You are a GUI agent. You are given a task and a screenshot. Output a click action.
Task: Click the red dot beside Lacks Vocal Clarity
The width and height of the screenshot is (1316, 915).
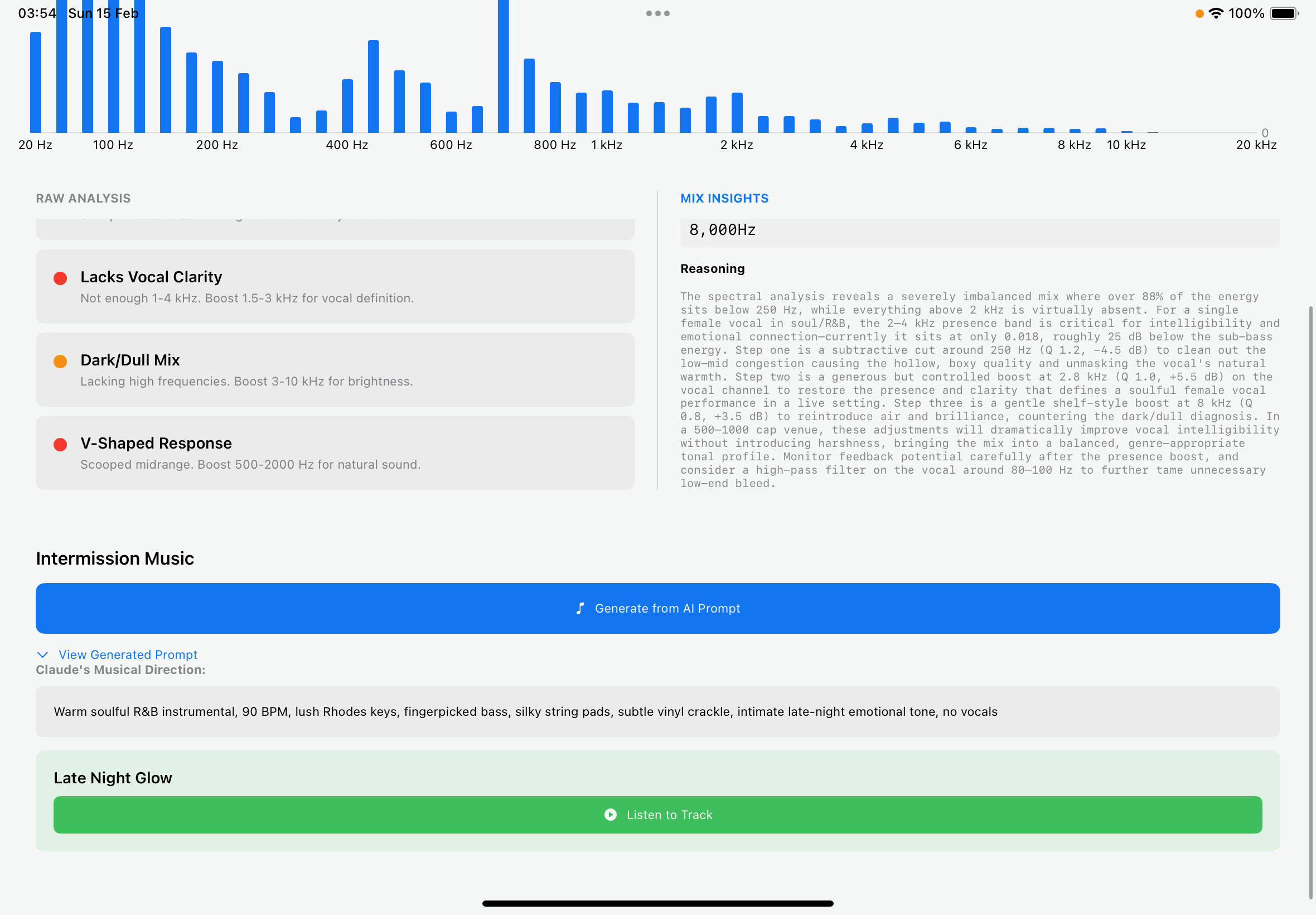click(x=60, y=278)
